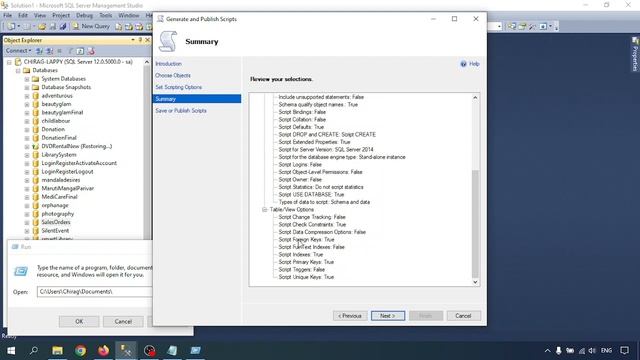Click Disconnect icon in Object Explorer
640x360 pixels.
point(49,51)
